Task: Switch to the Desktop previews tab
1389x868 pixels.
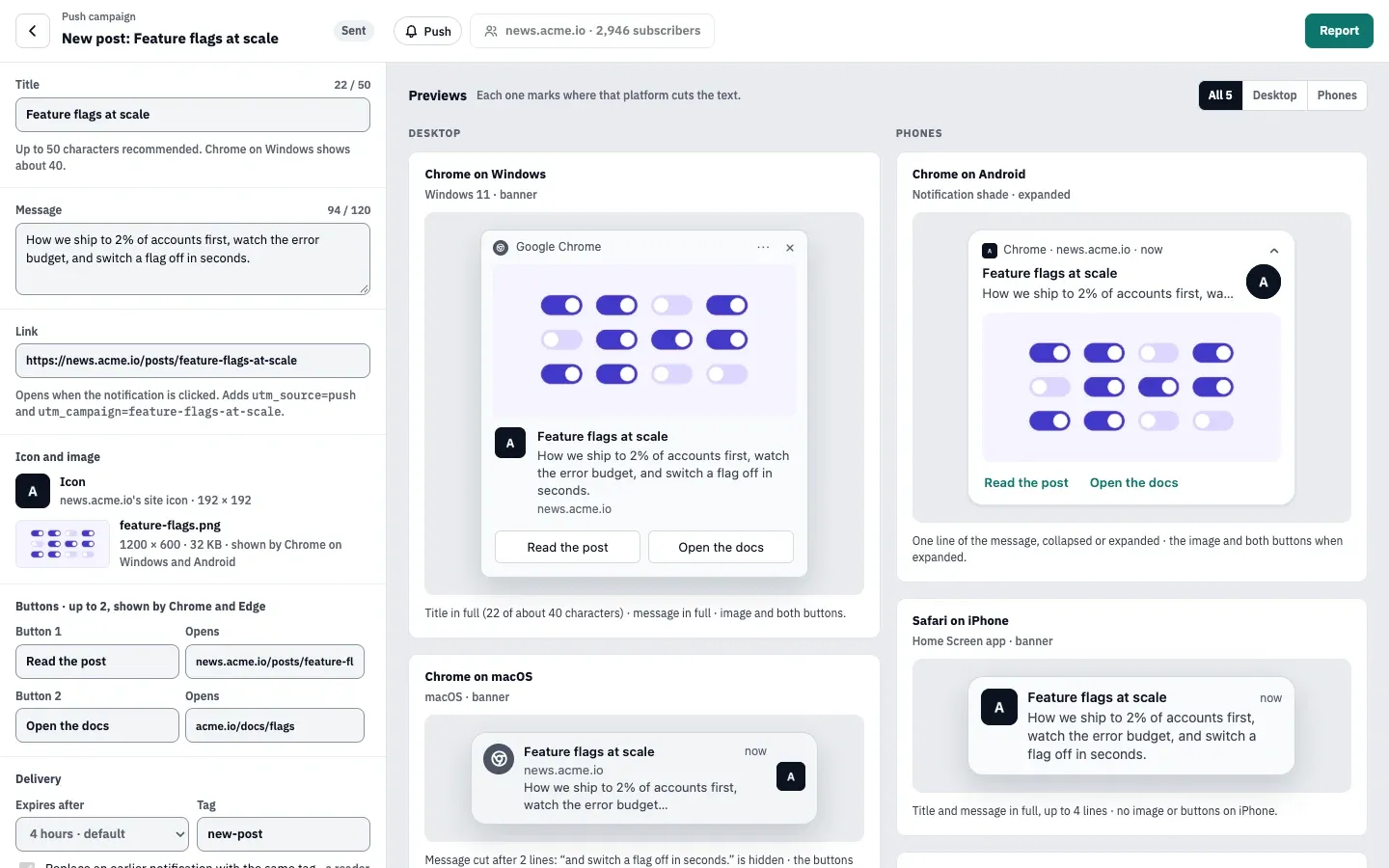Action: [x=1274, y=95]
